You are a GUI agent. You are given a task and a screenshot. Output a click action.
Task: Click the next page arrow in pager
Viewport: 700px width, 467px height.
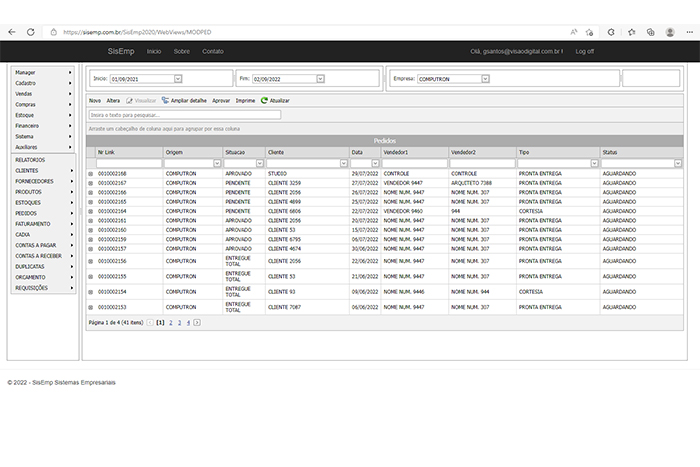coord(197,323)
